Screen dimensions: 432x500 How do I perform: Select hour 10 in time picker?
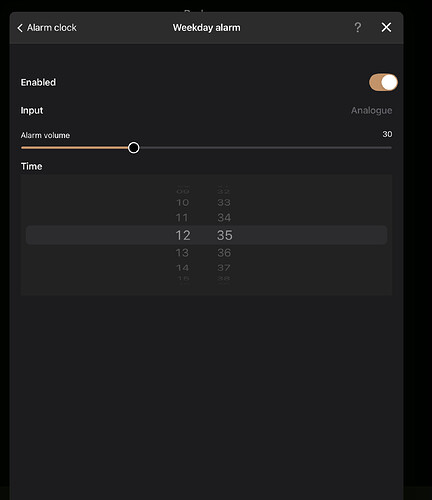point(183,202)
